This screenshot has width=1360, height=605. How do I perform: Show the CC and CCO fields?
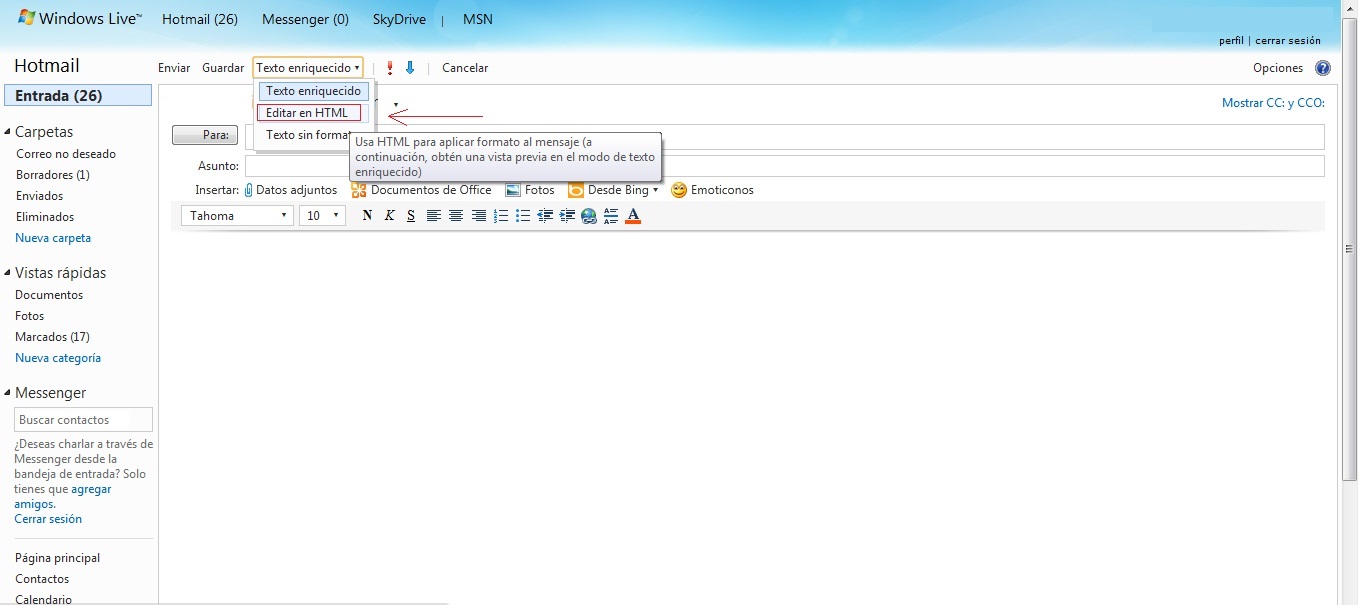coord(1273,103)
